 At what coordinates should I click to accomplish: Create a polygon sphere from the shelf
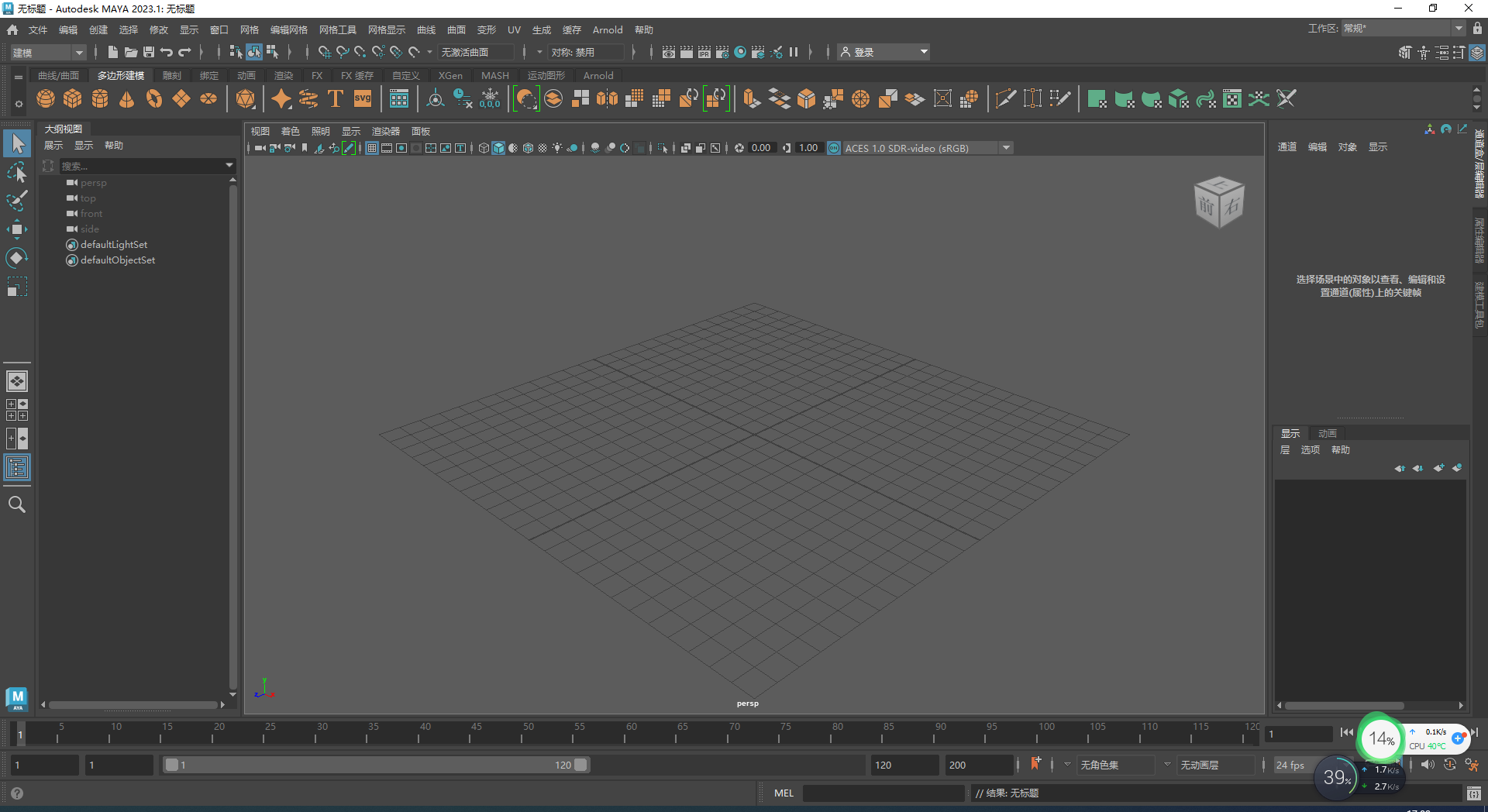tap(45, 98)
